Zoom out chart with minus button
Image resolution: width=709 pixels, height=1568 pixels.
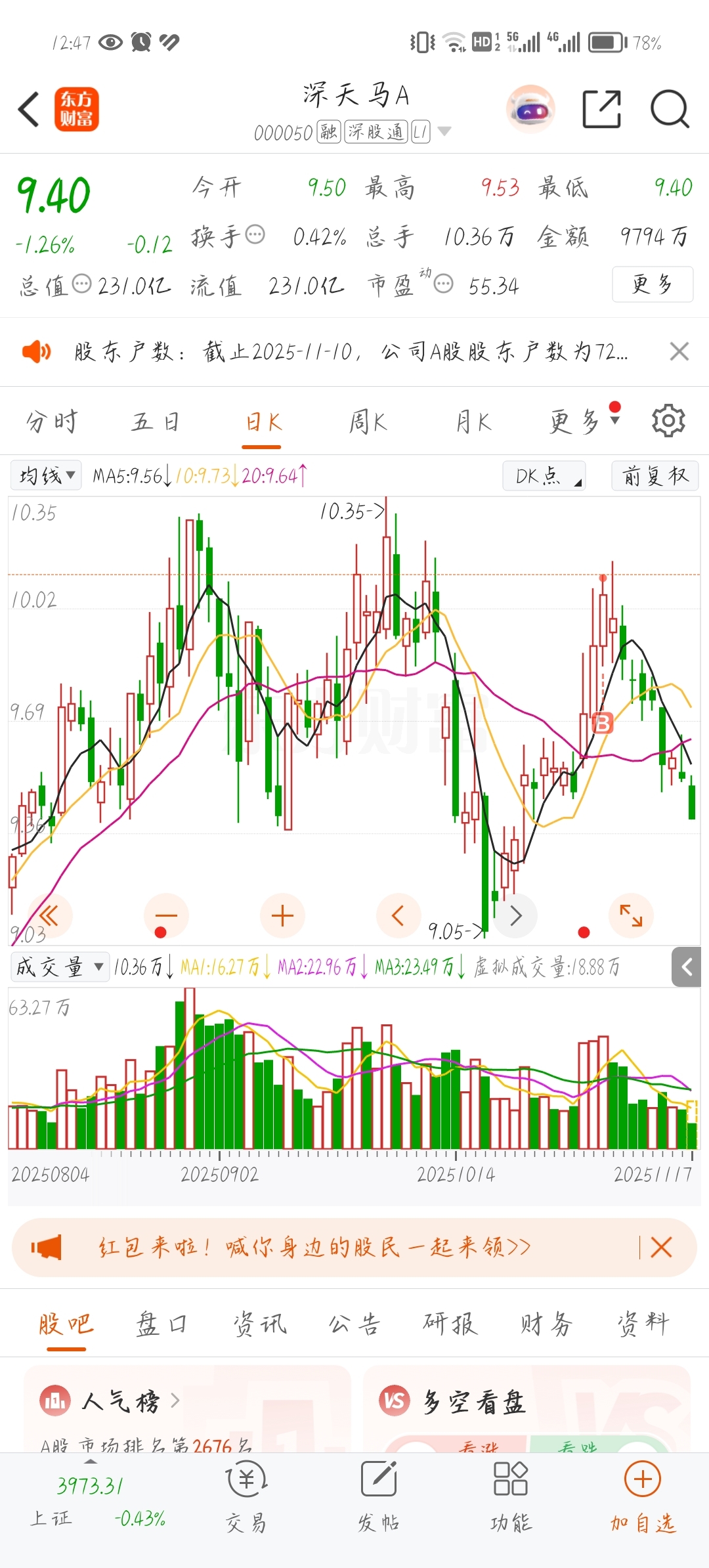pyautogui.click(x=166, y=915)
